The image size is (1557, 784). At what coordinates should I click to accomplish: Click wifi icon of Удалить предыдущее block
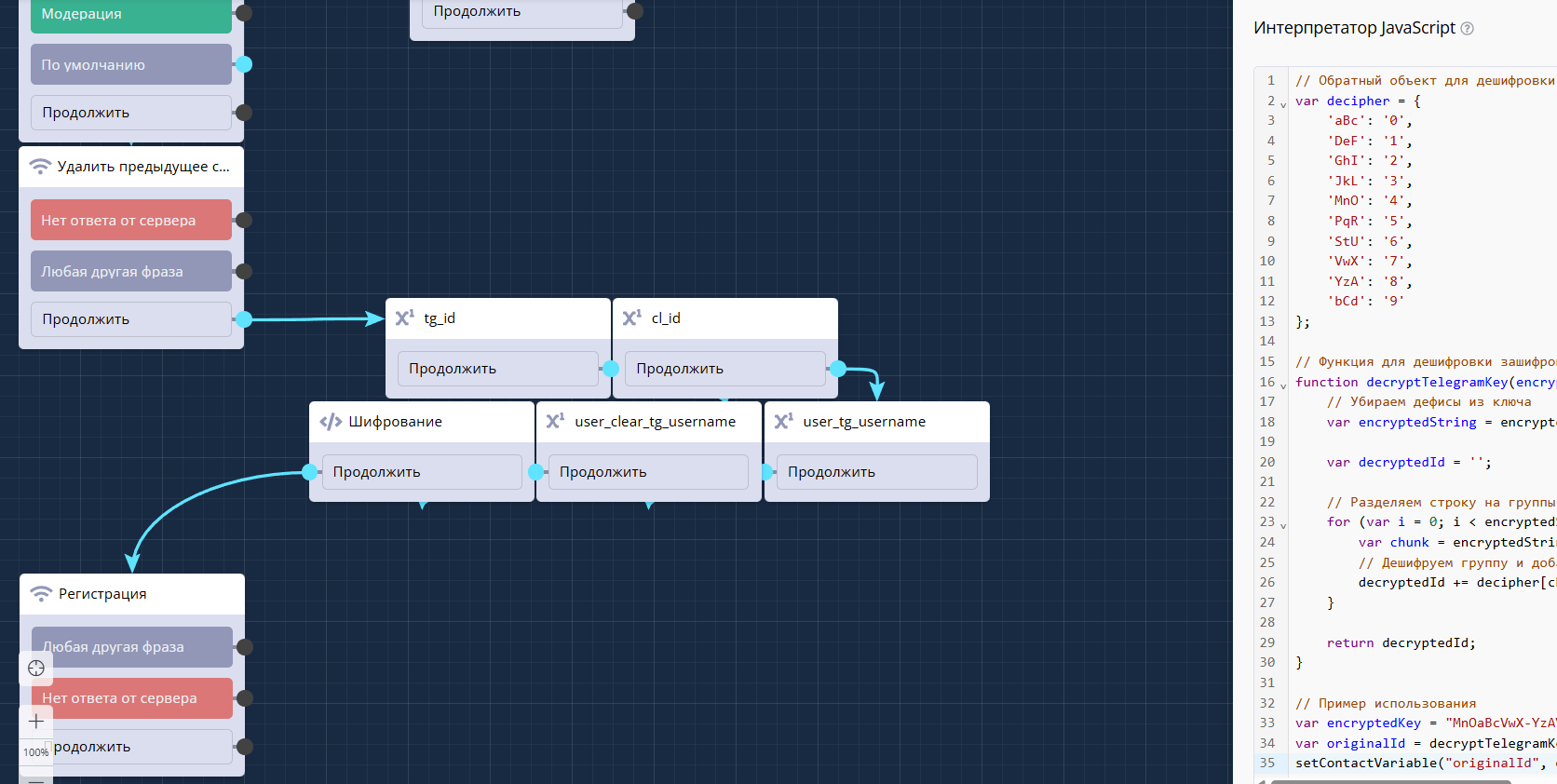tap(40, 167)
